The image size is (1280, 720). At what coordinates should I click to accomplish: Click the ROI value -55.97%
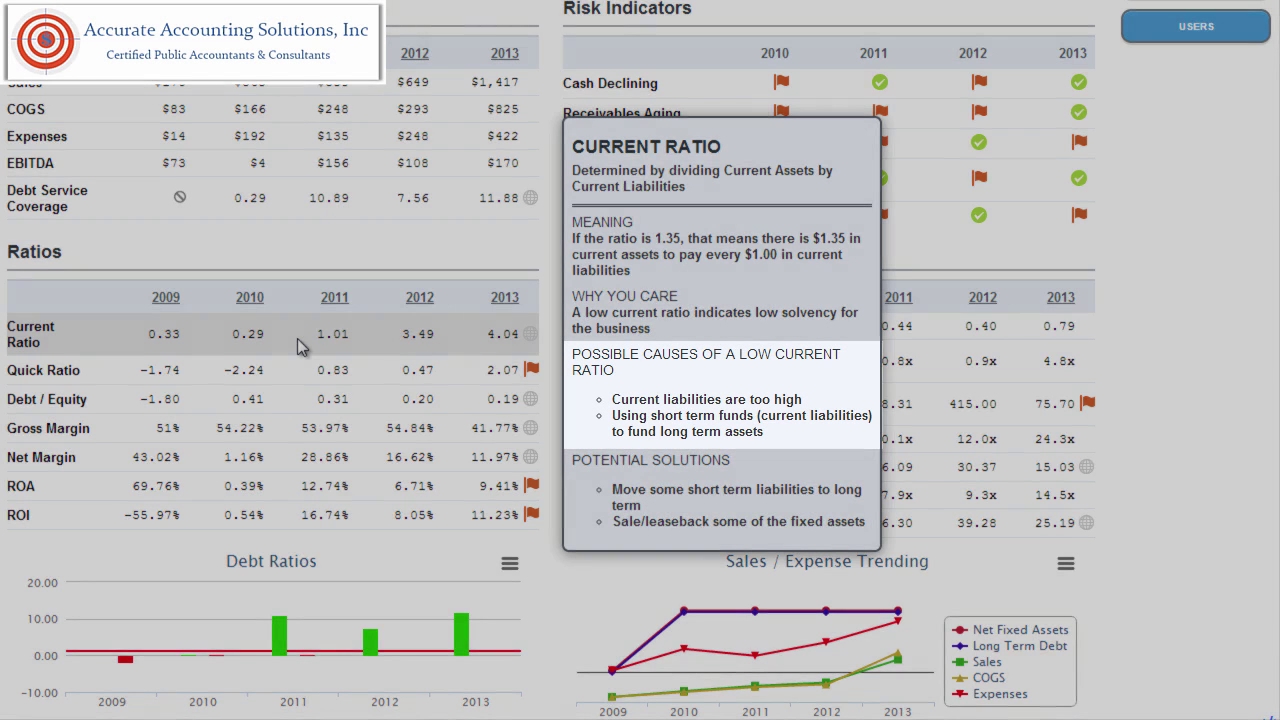[152, 515]
